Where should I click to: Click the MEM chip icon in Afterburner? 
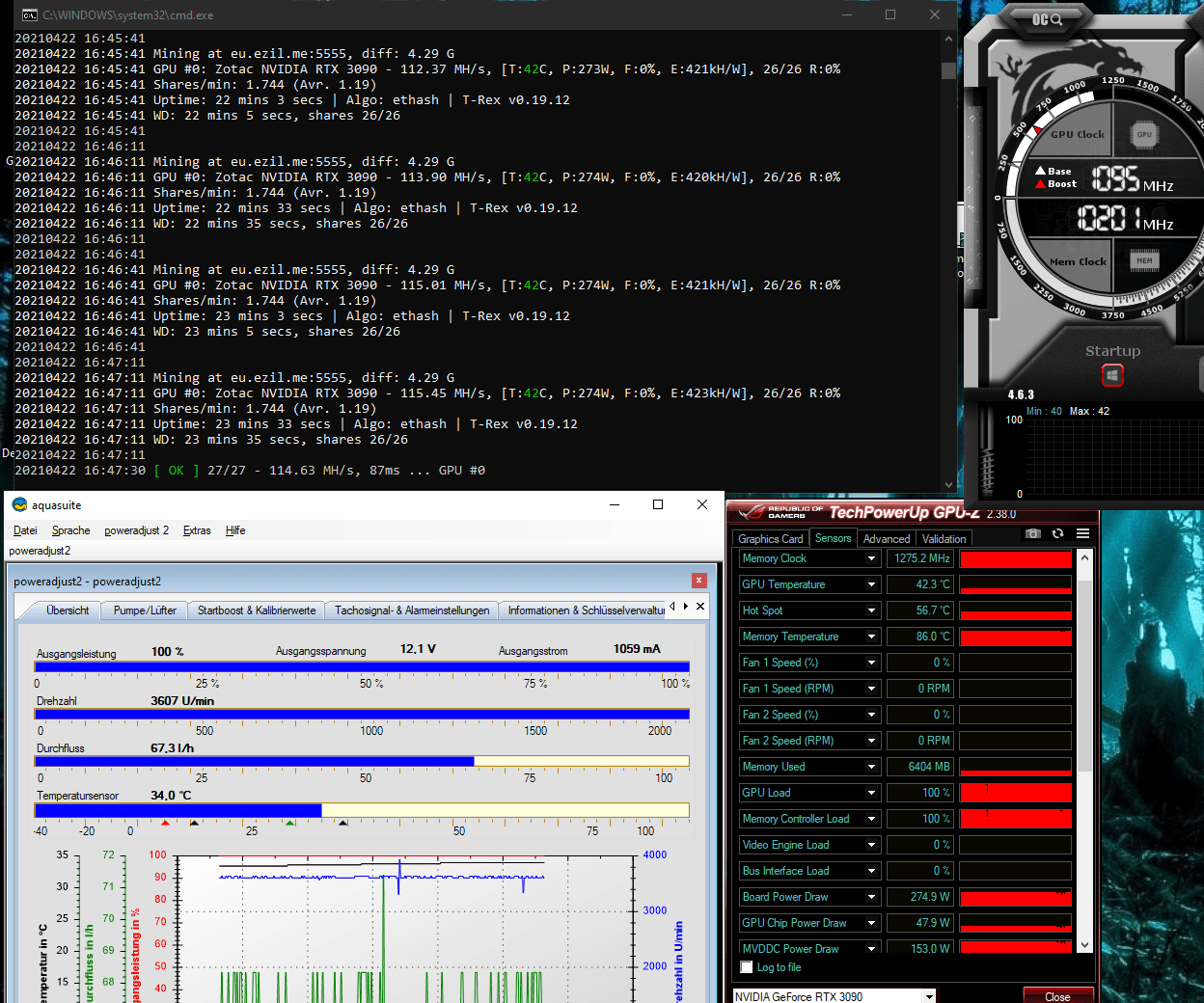[1144, 260]
